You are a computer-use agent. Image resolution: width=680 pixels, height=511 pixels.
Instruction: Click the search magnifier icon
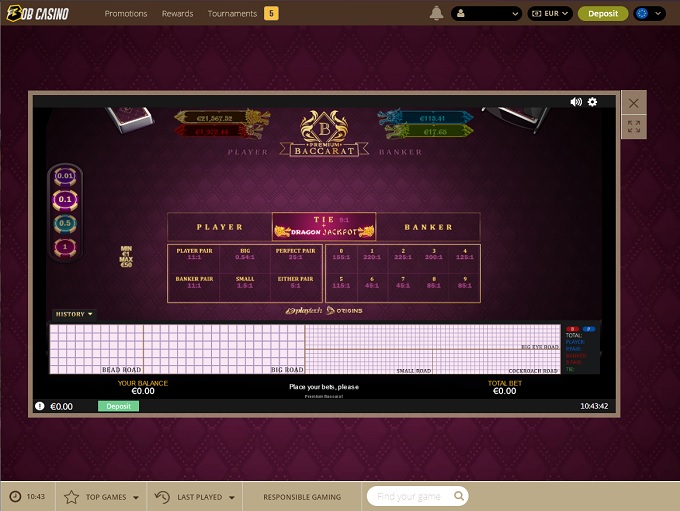point(459,496)
